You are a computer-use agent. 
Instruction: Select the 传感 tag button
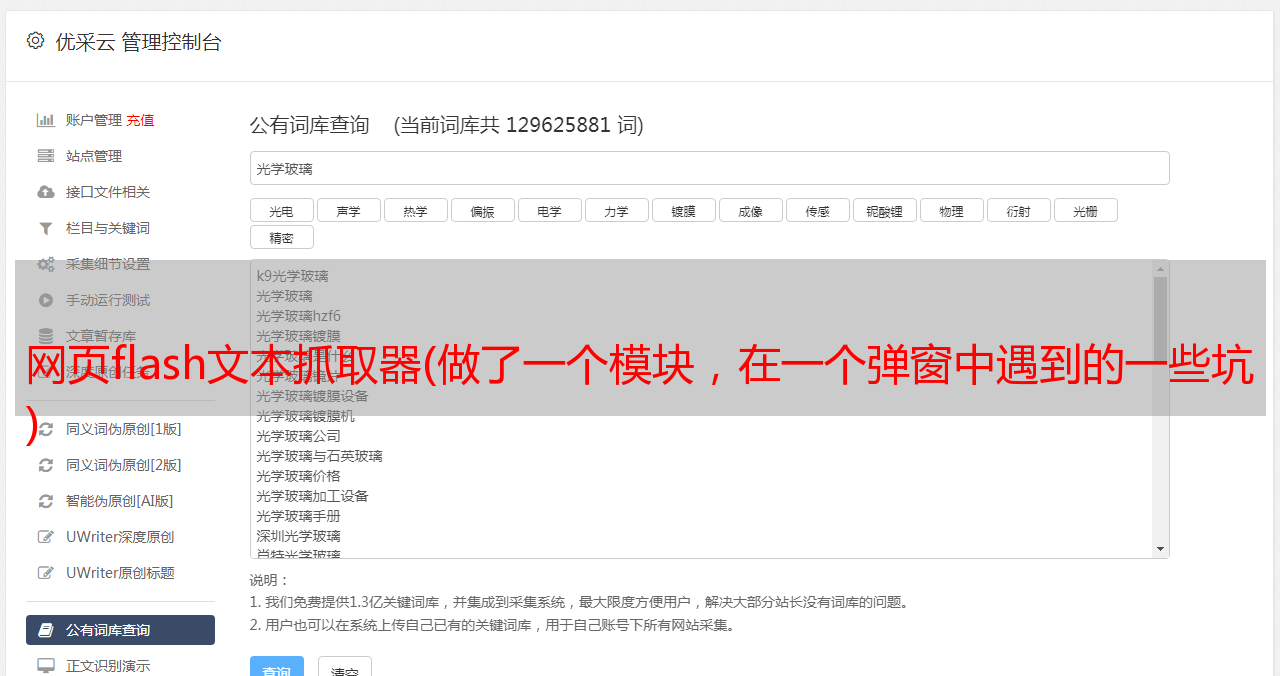tap(818, 210)
